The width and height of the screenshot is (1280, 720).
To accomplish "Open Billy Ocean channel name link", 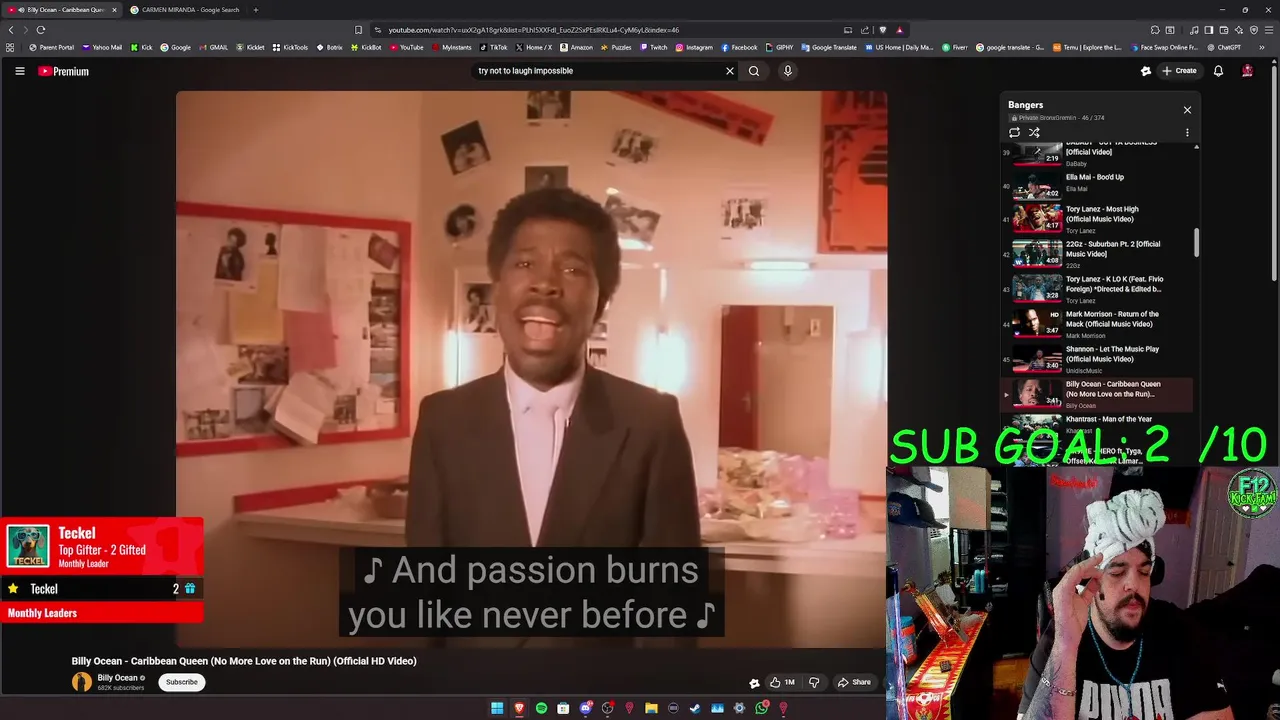I will point(117,678).
